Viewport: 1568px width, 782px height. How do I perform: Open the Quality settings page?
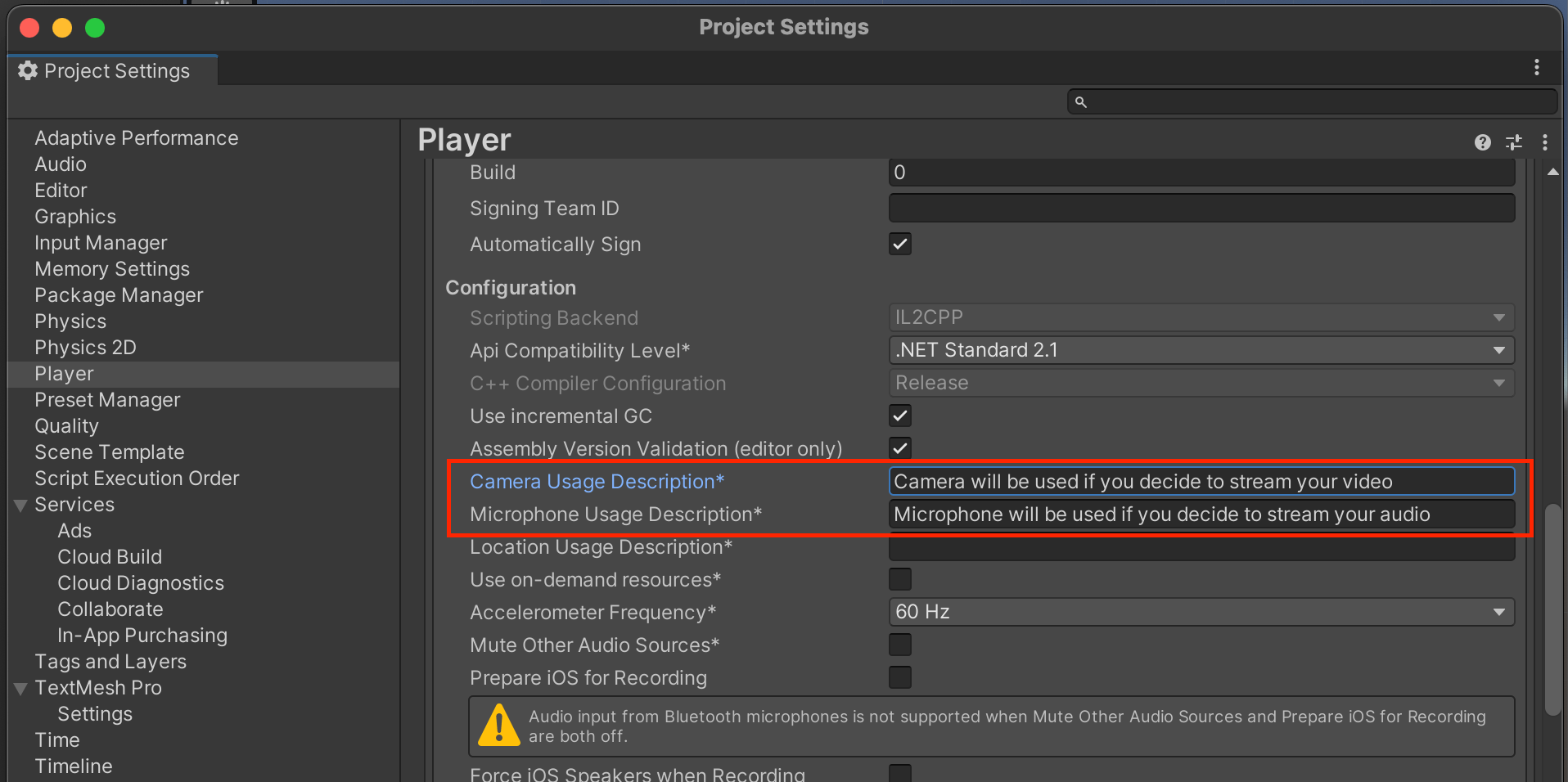66,425
